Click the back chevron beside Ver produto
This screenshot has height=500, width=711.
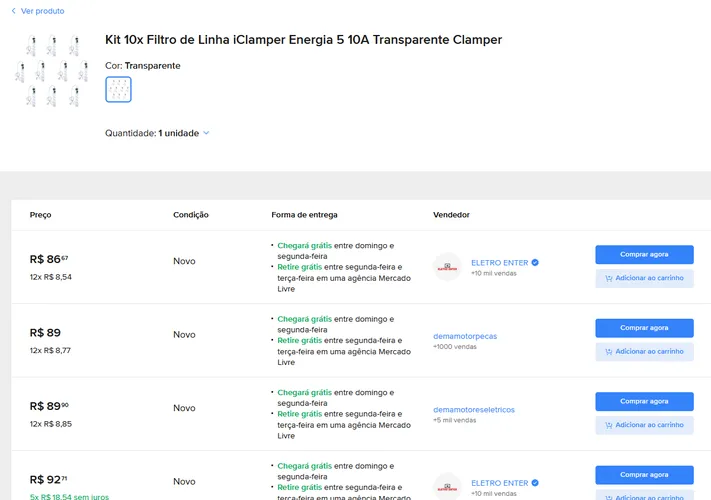tap(14, 11)
